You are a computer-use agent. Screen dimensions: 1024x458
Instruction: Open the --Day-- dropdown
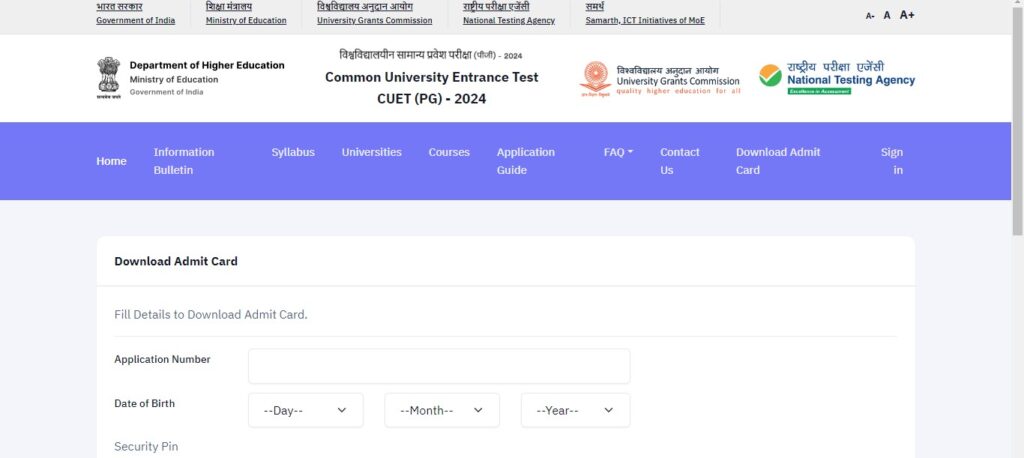[306, 410]
